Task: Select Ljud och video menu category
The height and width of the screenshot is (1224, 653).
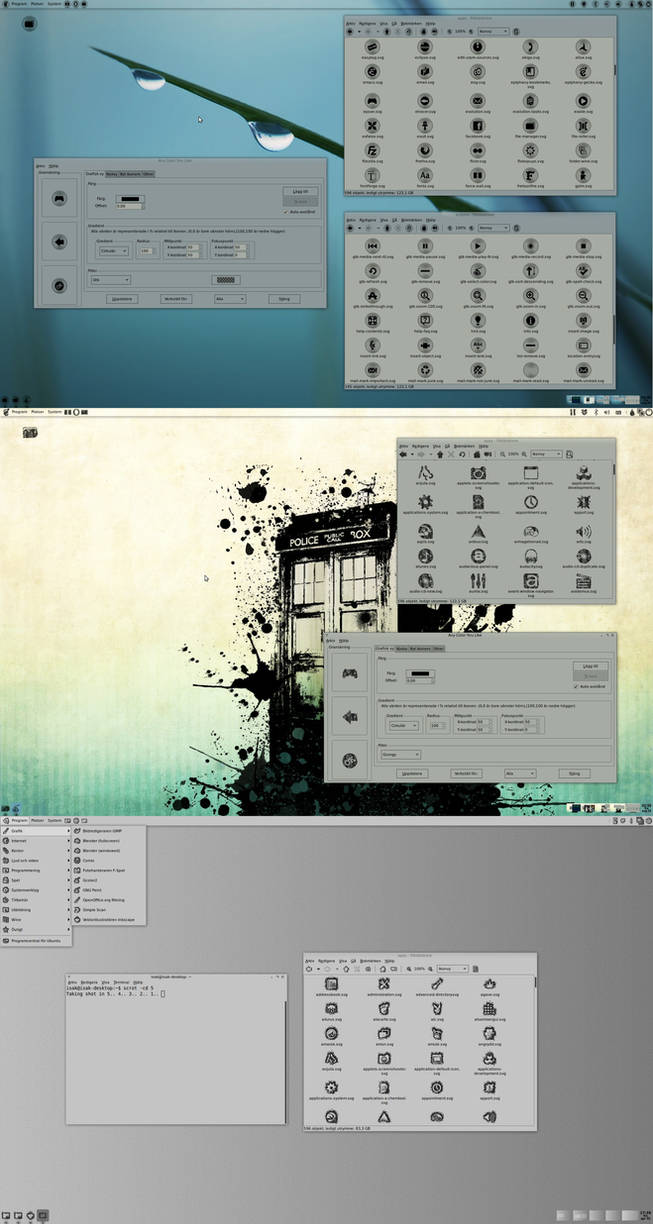Action: (x=36, y=860)
